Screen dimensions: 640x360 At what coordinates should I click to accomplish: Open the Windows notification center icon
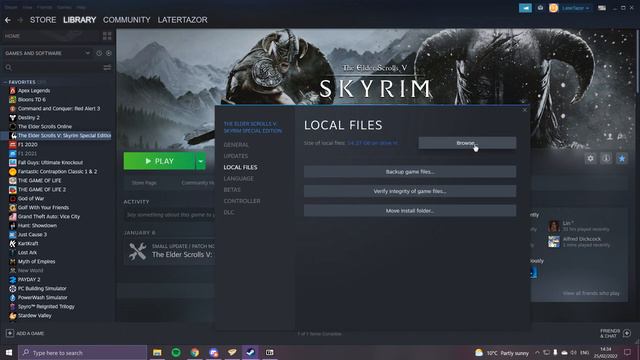[x=627, y=352]
